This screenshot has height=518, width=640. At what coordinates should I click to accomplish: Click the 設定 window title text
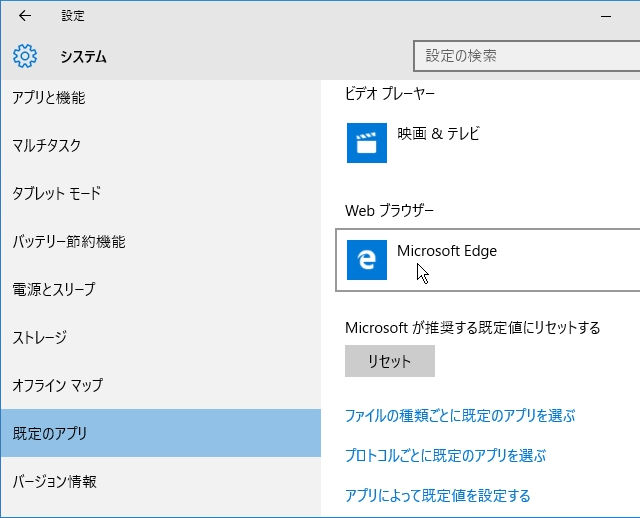[73, 16]
